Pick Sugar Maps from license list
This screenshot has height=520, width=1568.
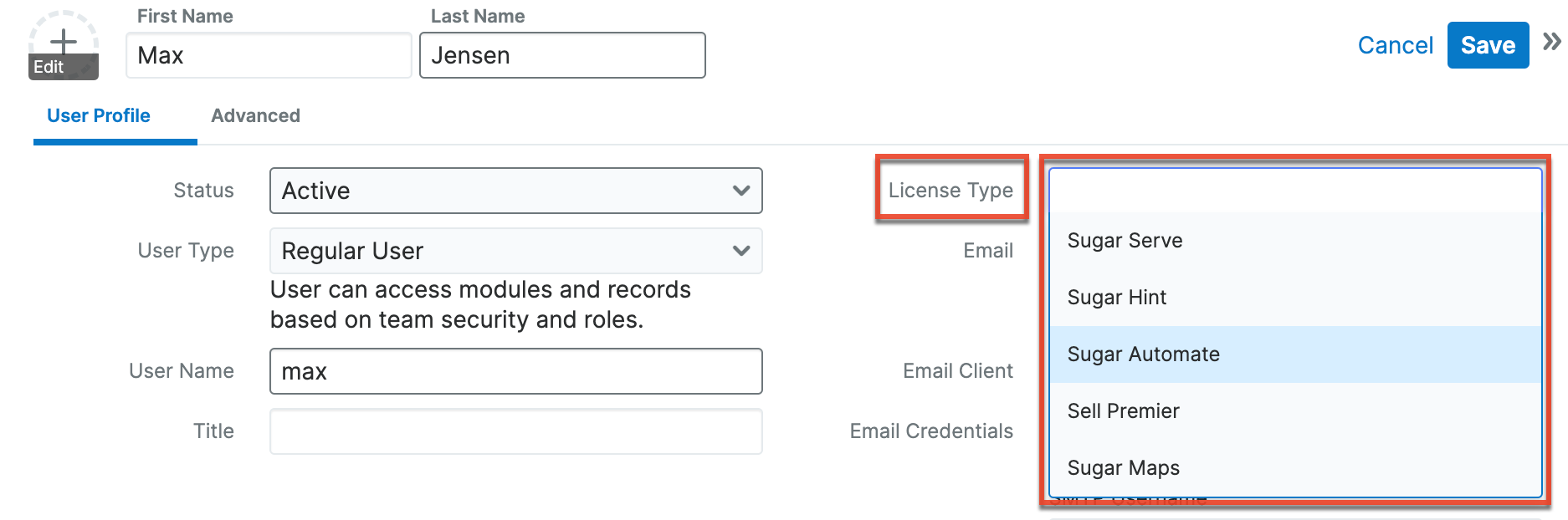[1123, 468]
